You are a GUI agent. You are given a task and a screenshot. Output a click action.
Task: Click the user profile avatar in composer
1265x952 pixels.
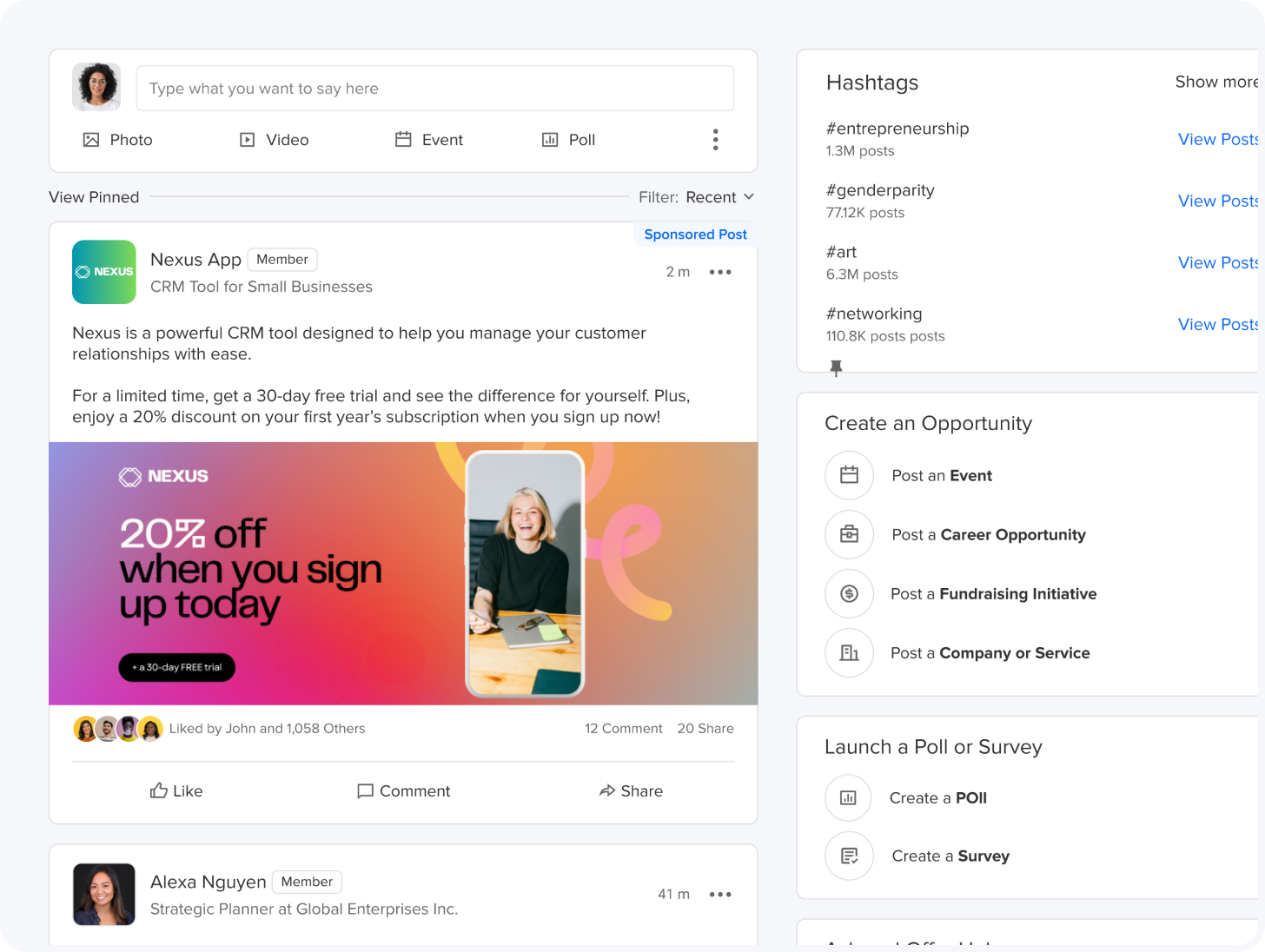coord(96,87)
